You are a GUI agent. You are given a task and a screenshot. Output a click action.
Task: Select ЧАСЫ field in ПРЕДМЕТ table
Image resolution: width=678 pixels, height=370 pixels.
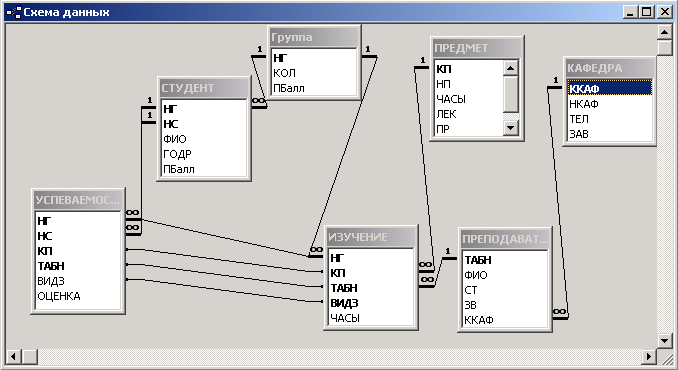click(469, 99)
